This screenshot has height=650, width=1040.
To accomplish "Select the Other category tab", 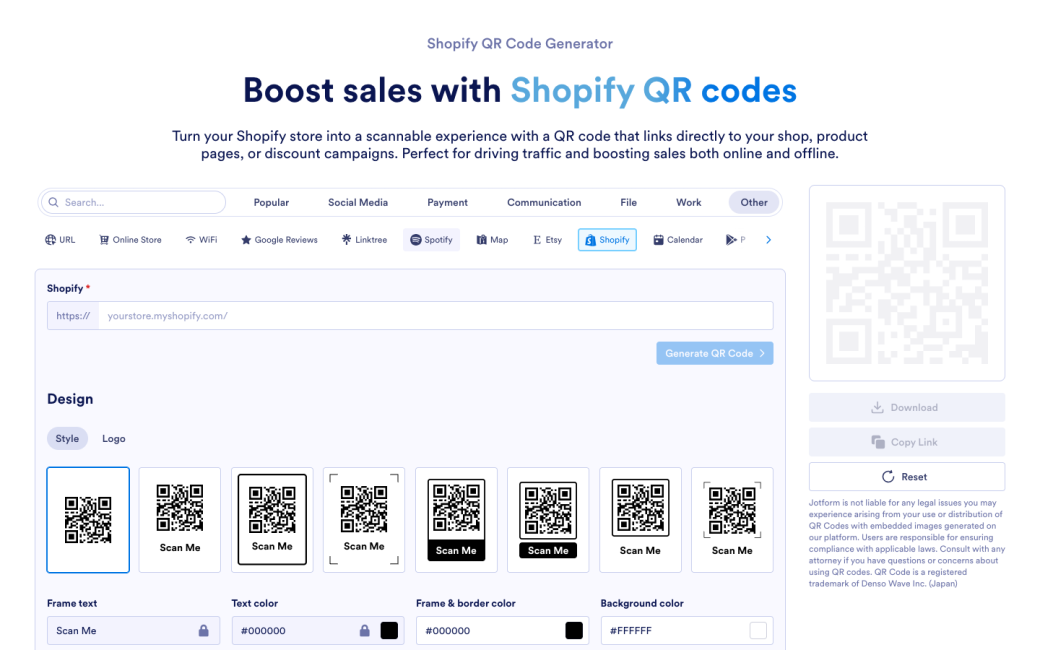I will point(754,202).
